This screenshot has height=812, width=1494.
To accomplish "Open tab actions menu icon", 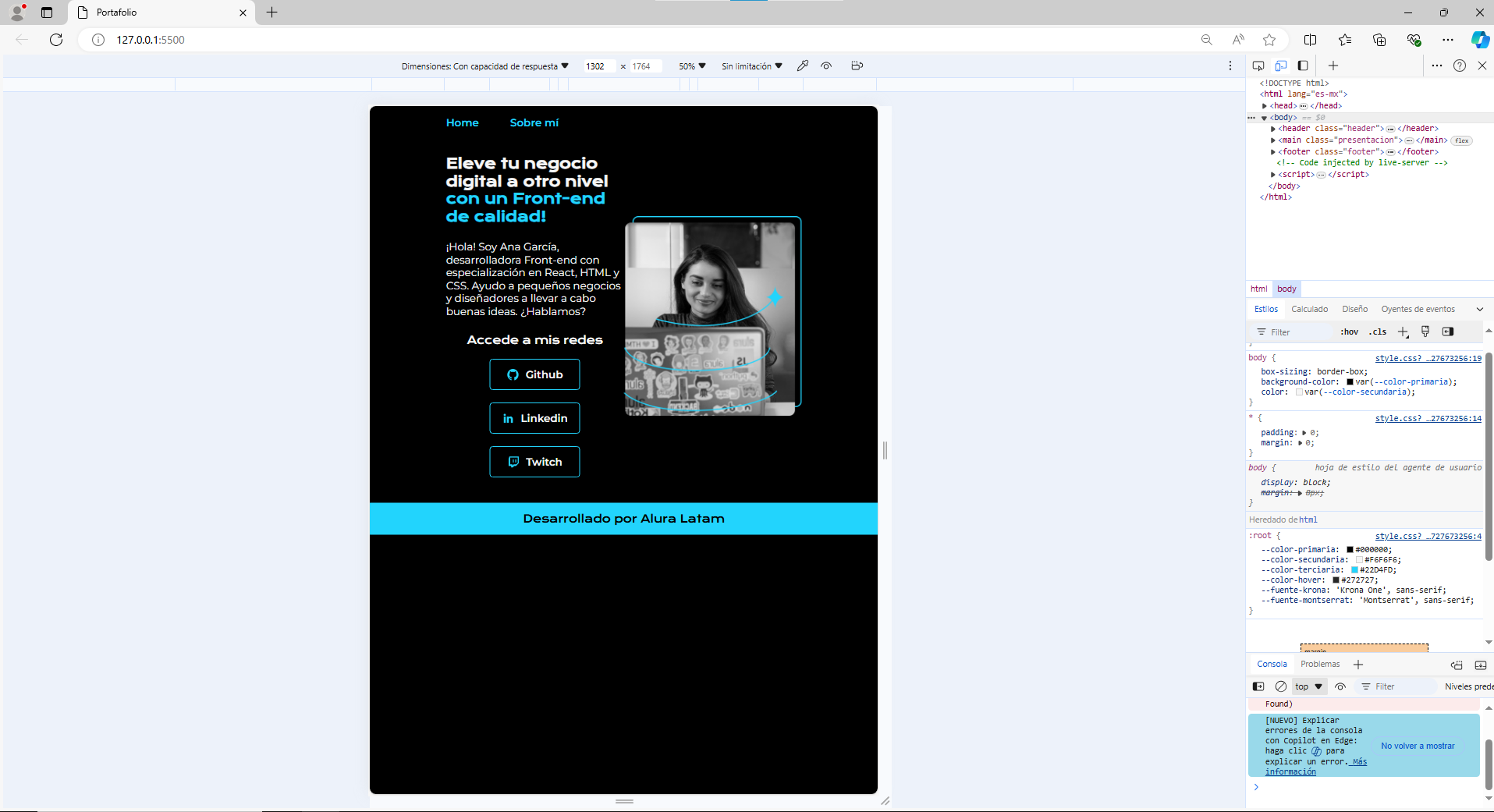I will point(47,12).
